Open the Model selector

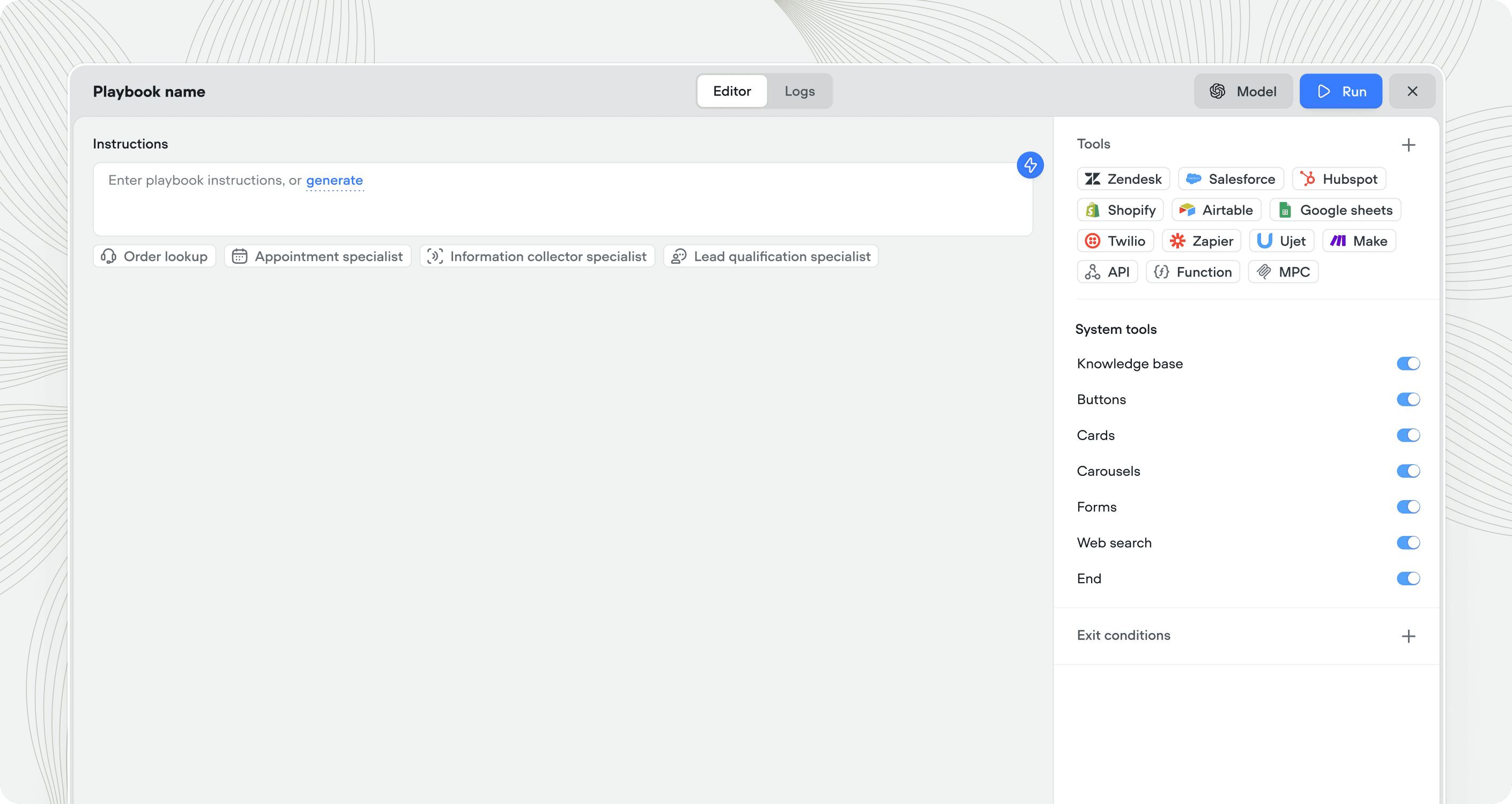1243,92
